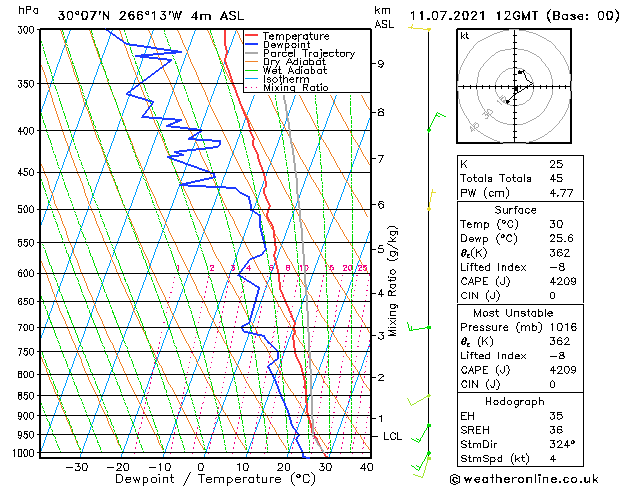The height and width of the screenshot is (486, 629).
Task: Click the 'hPa' axis label
Action: coord(28,11)
